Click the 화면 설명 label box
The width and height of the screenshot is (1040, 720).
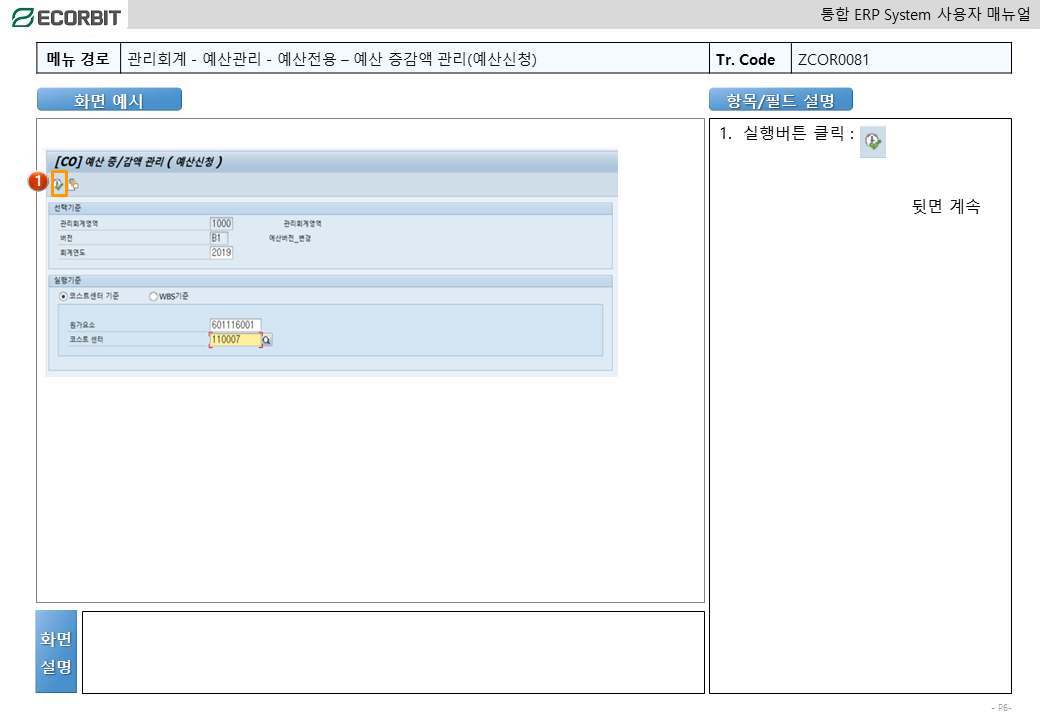[56, 652]
